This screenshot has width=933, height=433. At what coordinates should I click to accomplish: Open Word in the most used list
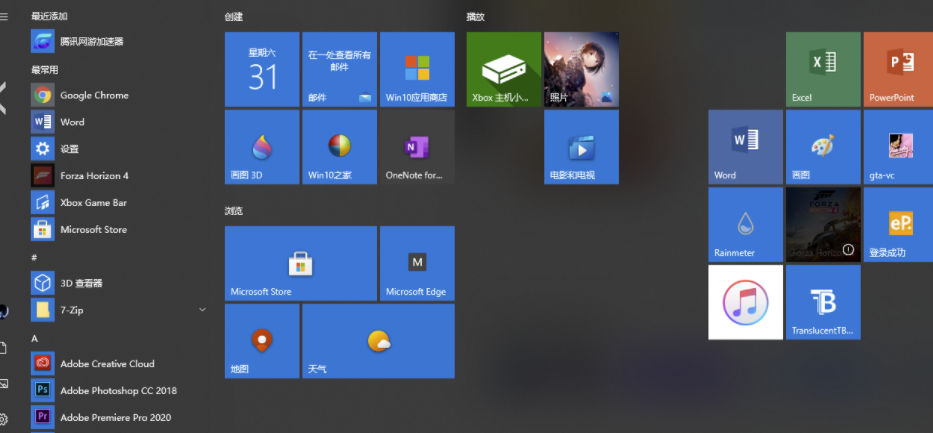[x=119, y=122]
